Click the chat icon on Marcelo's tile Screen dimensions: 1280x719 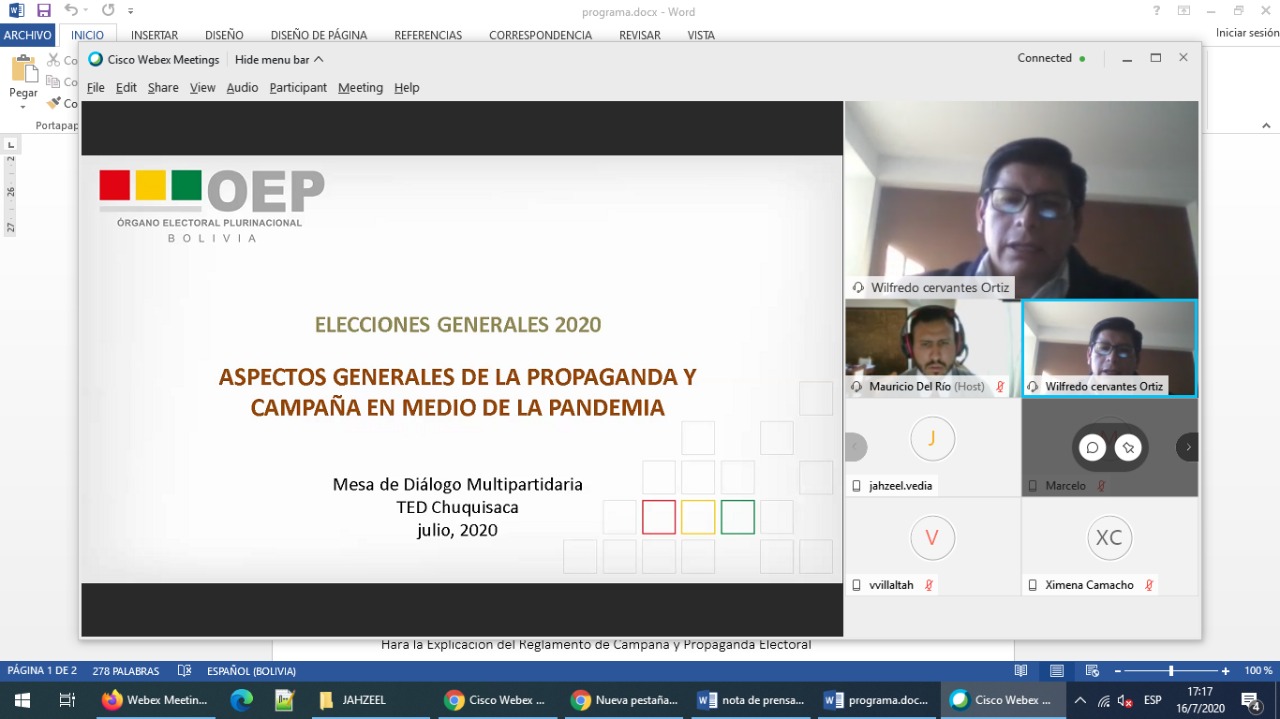1093,448
